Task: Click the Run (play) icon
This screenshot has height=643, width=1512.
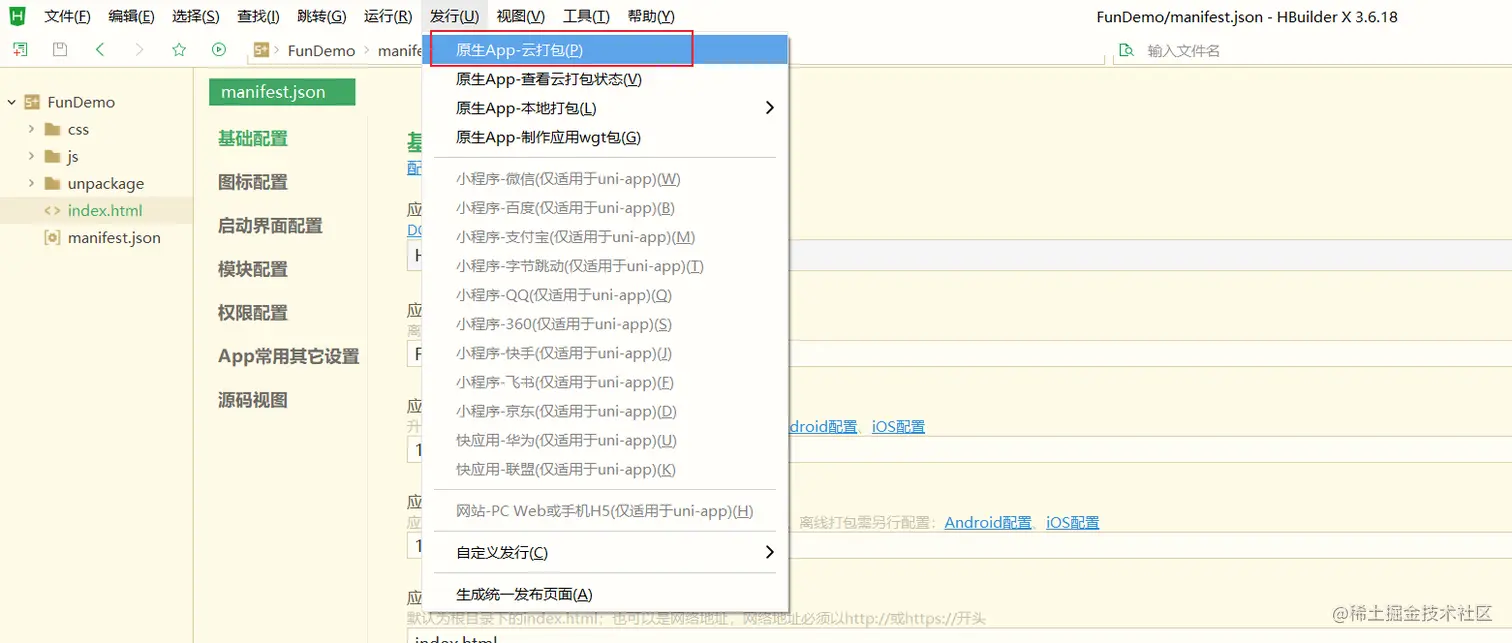Action: pyautogui.click(x=219, y=48)
